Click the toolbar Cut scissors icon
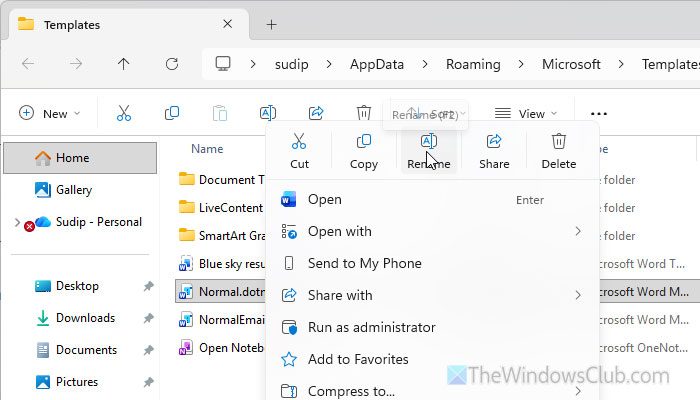 124,113
